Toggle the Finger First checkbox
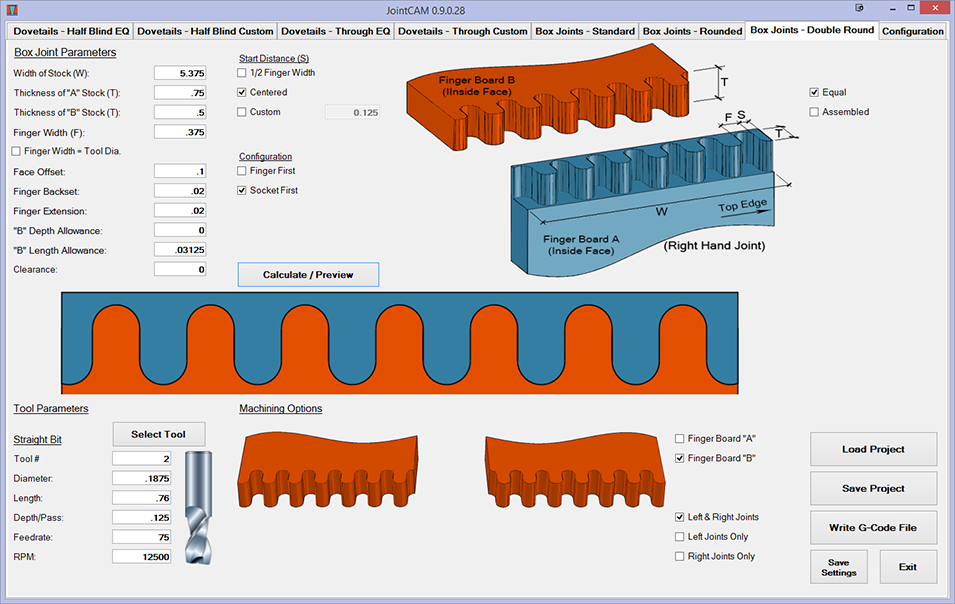This screenshot has width=955, height=604. (x=242, y=171)
